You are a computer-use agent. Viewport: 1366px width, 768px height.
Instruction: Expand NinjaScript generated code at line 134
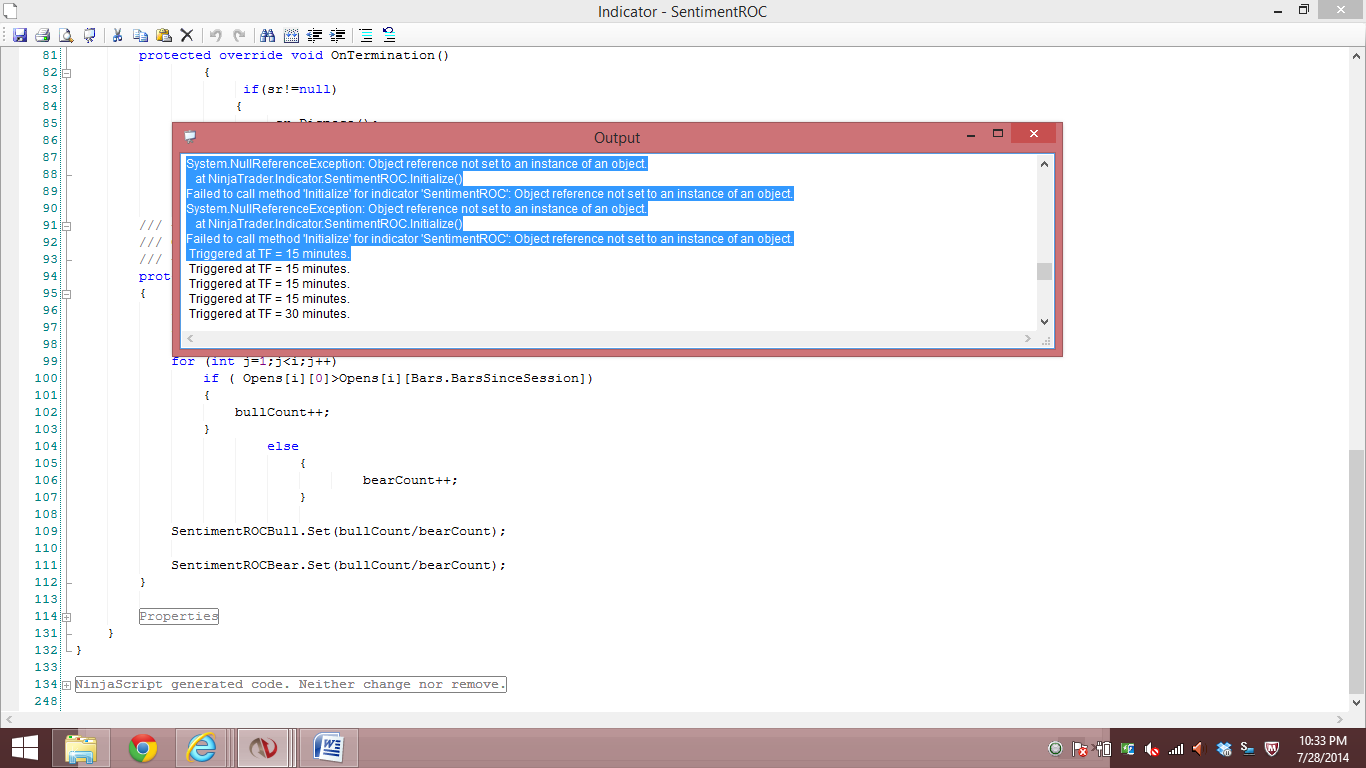click(67, 685)
